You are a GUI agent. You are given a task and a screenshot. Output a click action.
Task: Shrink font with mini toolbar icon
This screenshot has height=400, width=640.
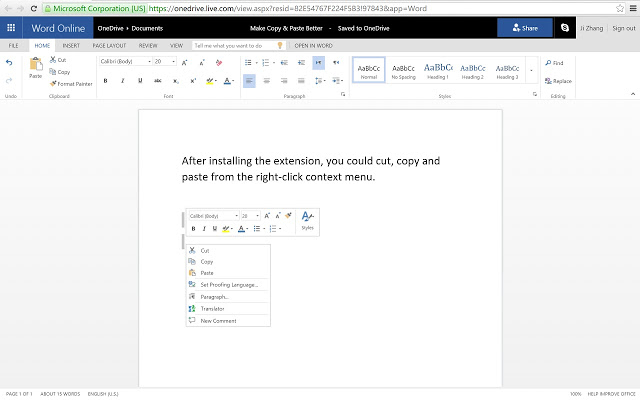pos(278,216)
